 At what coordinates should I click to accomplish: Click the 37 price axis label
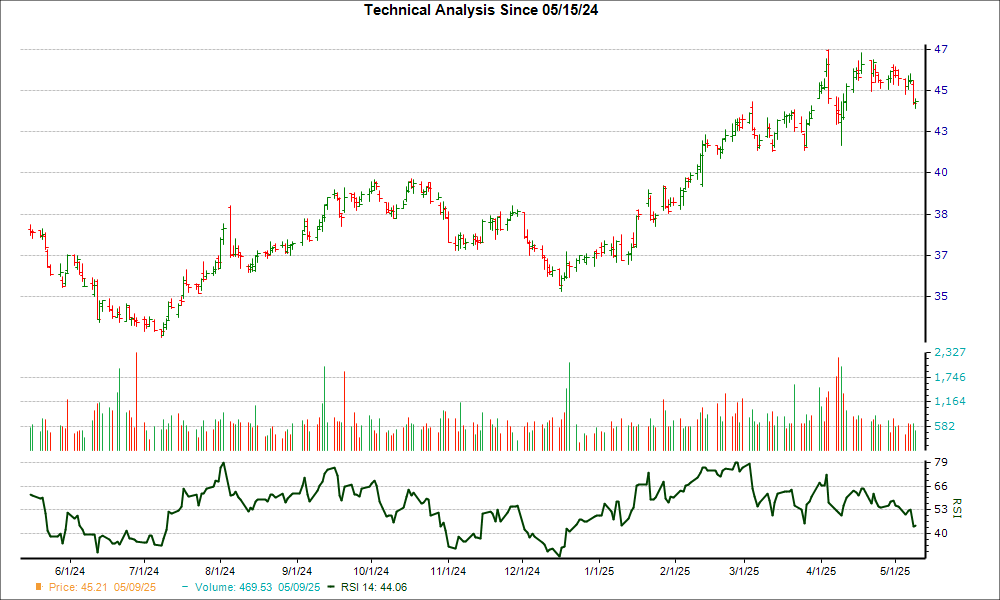[x=941, y=255]
